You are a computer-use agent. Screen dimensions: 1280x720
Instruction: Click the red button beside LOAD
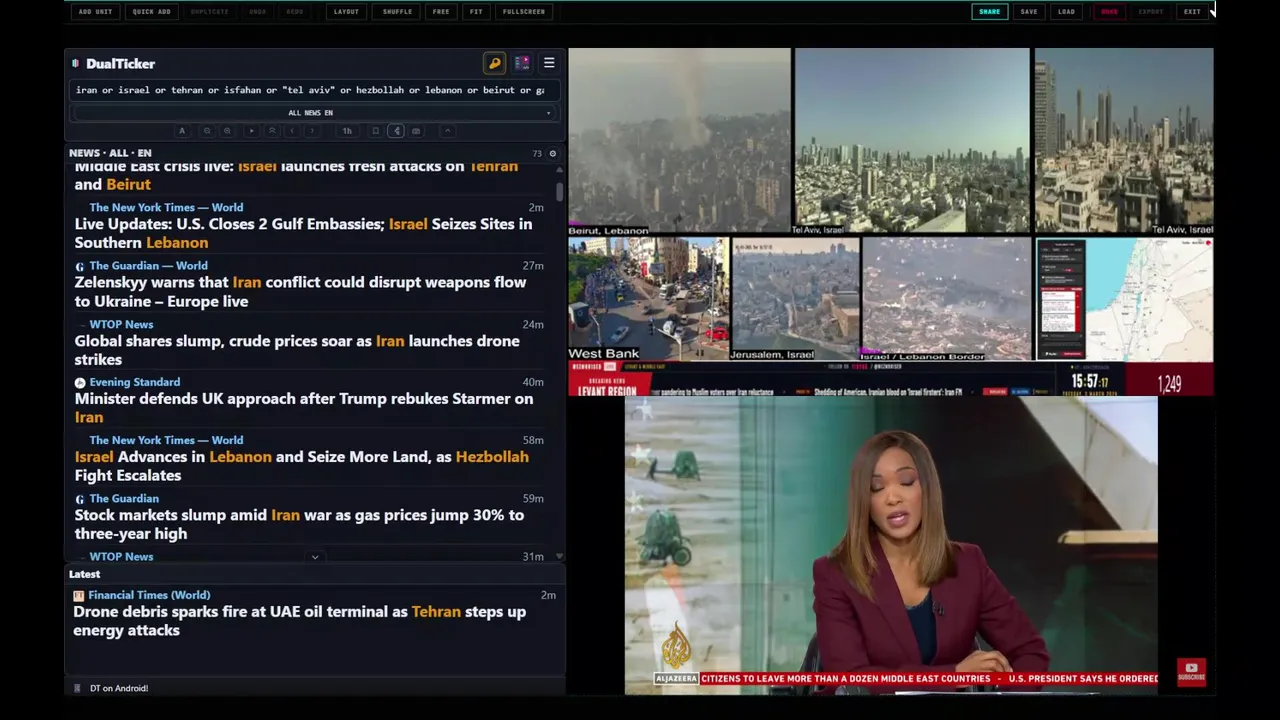coord(1109,12)
